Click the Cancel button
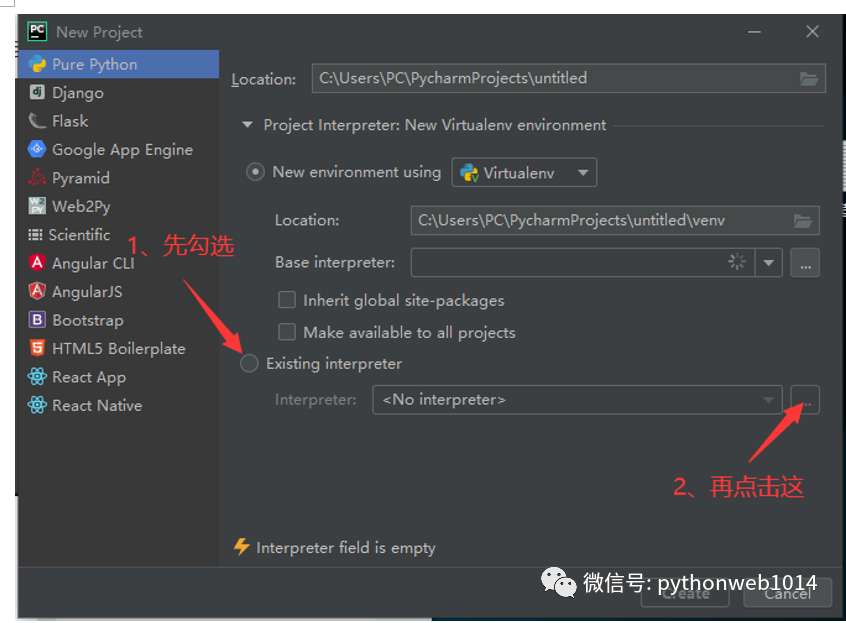The height and width of the screenshot is (623, 846). 787,593
